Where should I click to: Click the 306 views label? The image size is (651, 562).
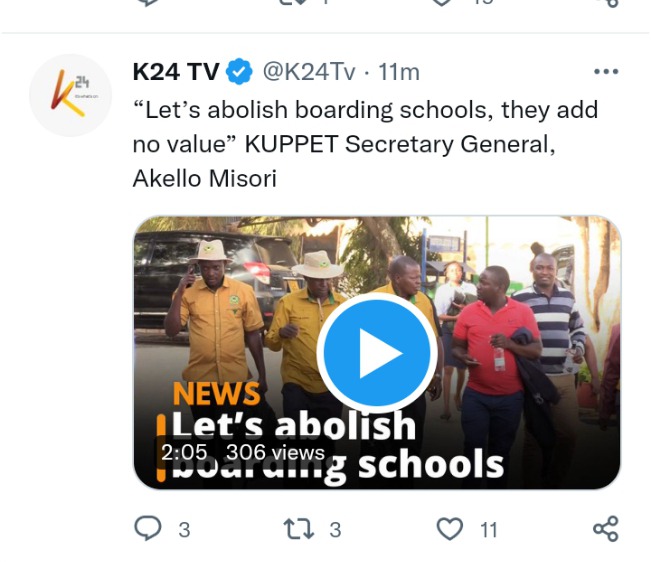(275, 452)
